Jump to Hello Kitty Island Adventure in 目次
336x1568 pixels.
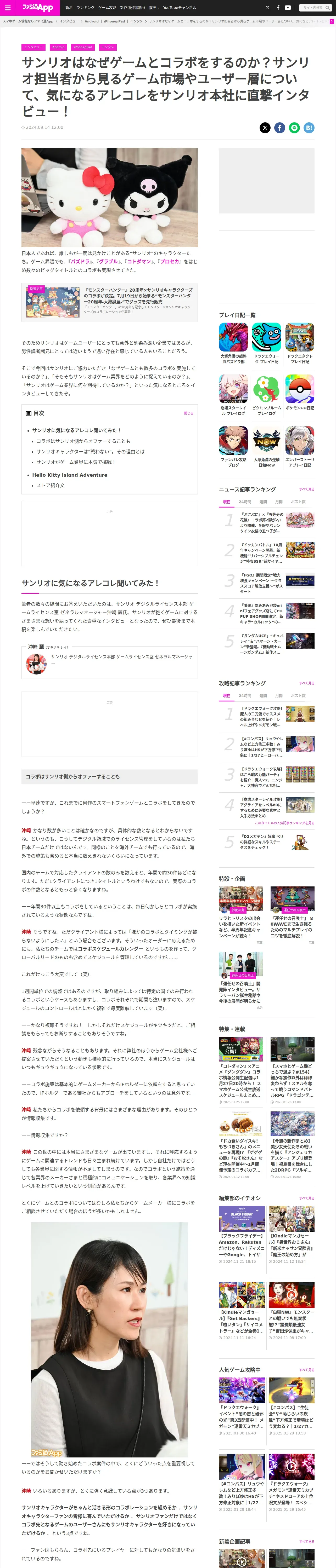(x=70, y=475)
